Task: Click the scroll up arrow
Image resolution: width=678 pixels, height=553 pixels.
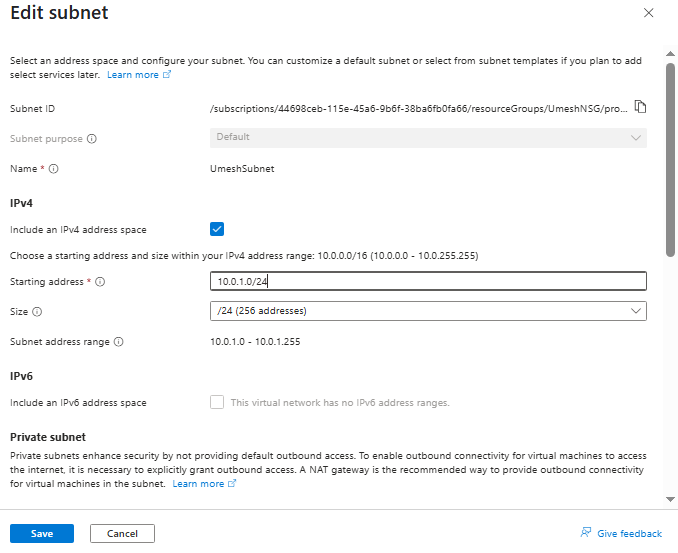Action: pyautogui.click(x=670, y=54)
